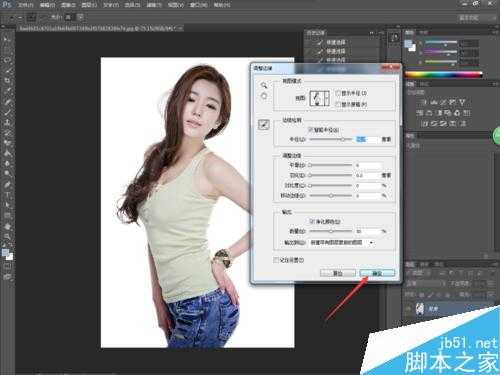Add a Levels adjustment from Adjustments panel
Viewport: 500px width, 375px height.
(x=434, y=102)
